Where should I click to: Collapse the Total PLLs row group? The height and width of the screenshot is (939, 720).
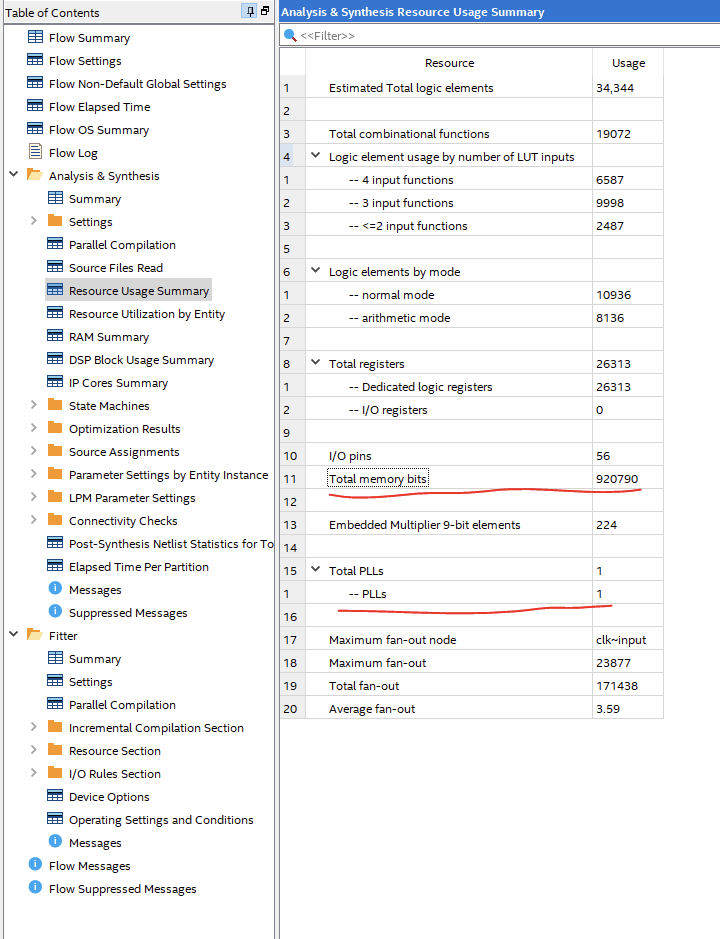tap(316, 571)
